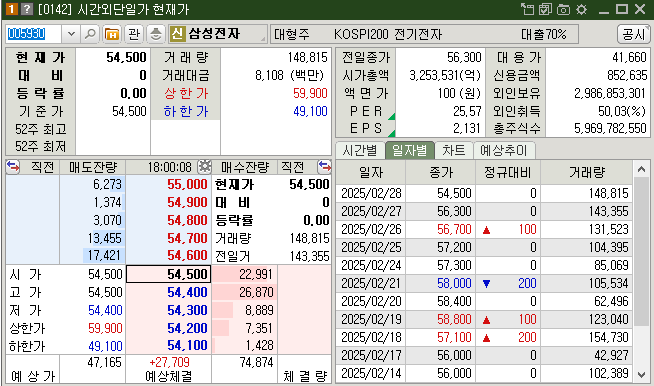Screen dimensions: 654x386
Task: Click the green triangle marker on EPS row
Action: pyautogui.click(x=391, y=133)
